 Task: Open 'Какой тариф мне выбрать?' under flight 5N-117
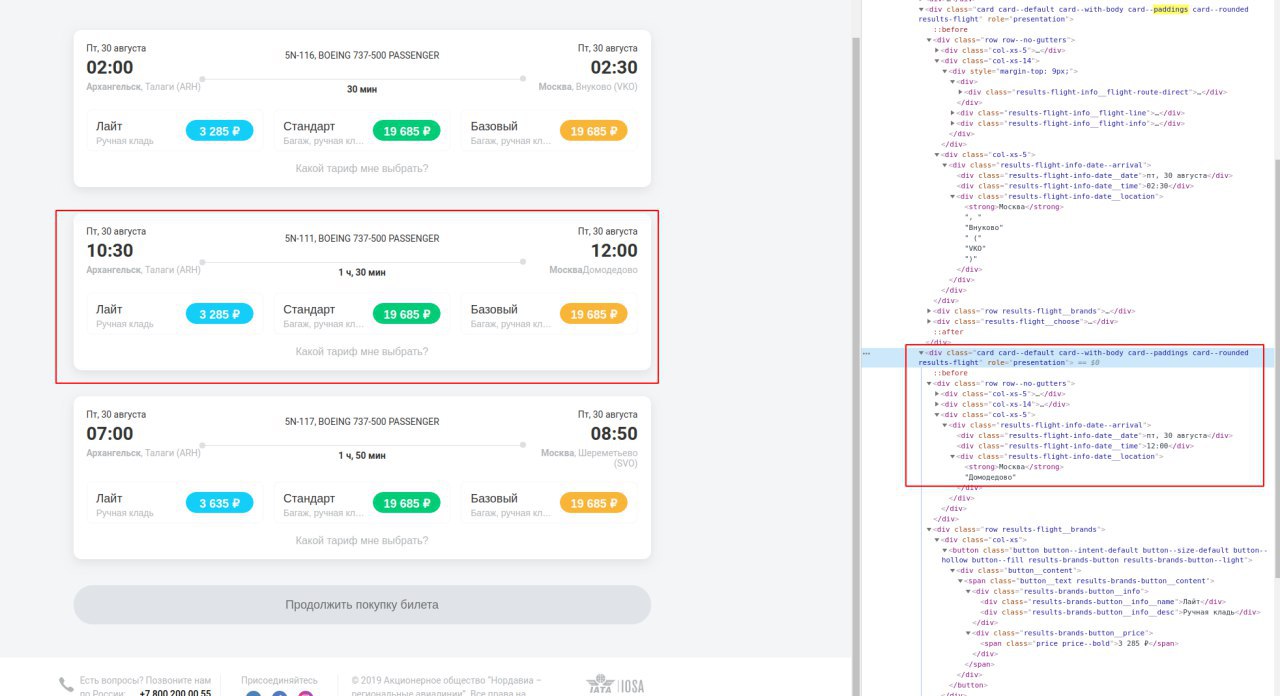(x=362, y=540)
